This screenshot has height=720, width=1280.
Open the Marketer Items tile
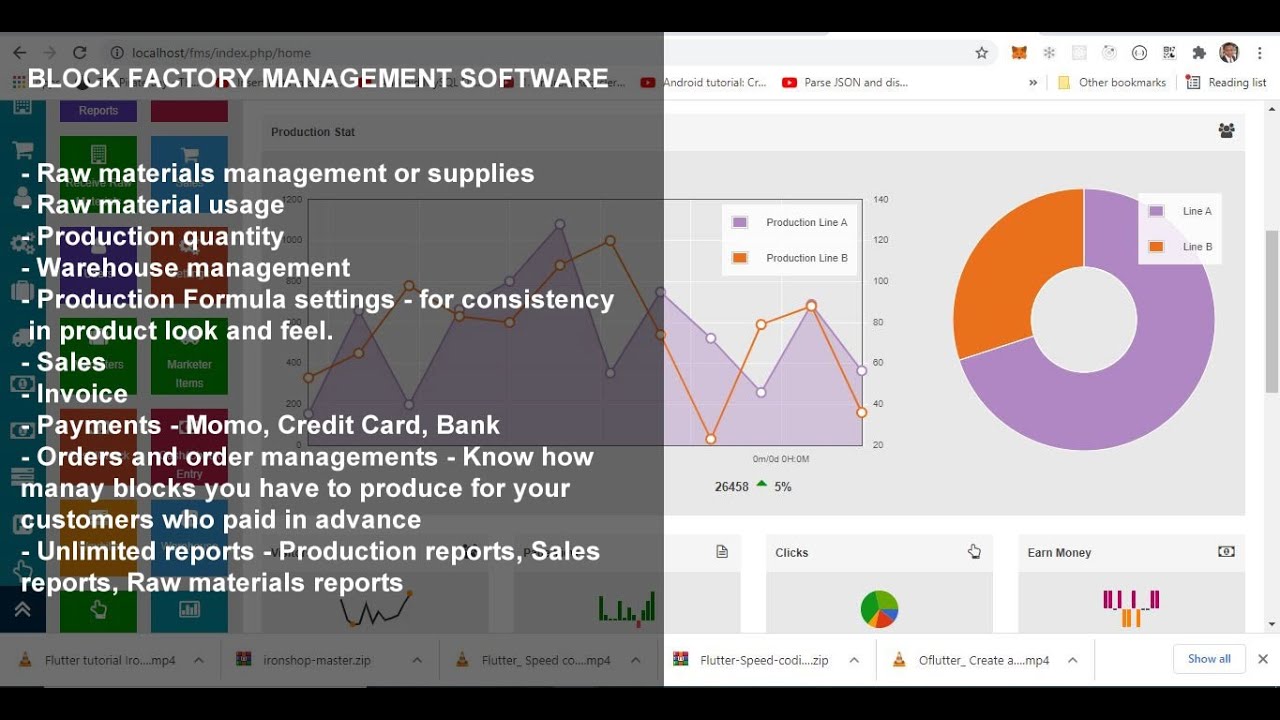[x=189, y=356]
